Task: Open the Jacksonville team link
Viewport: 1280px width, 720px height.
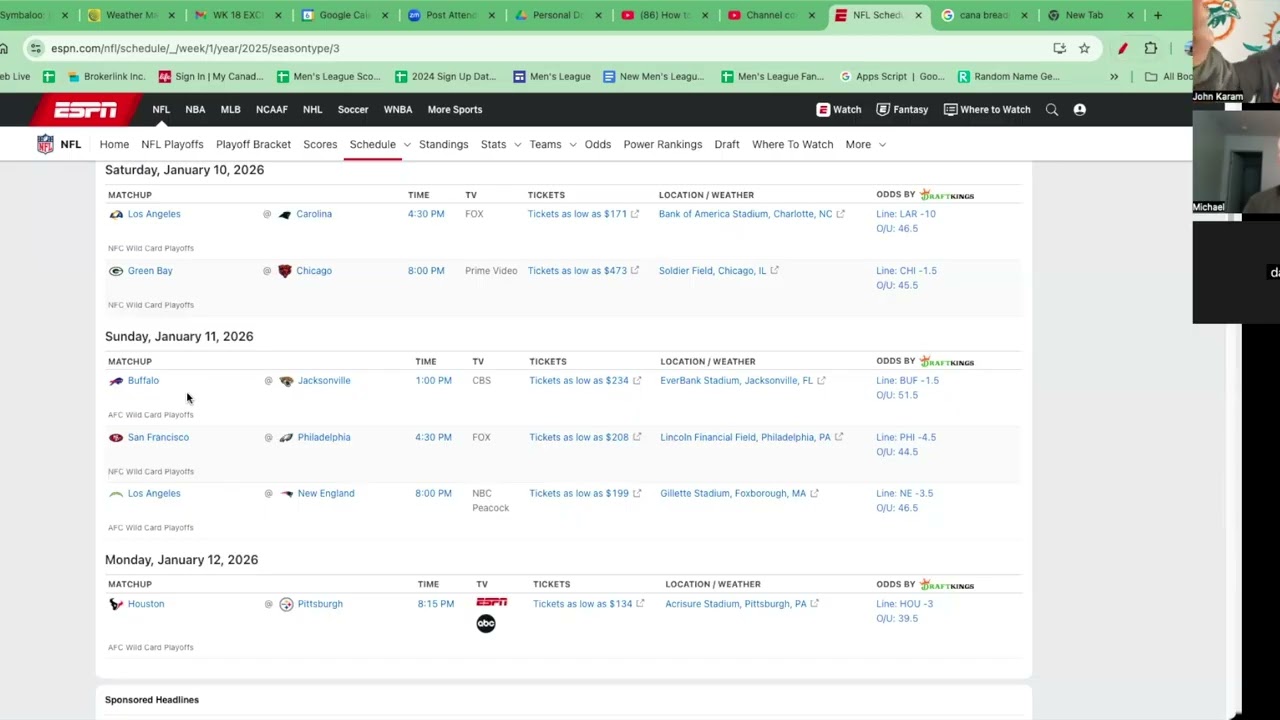Action: click(x=324, y=381)
